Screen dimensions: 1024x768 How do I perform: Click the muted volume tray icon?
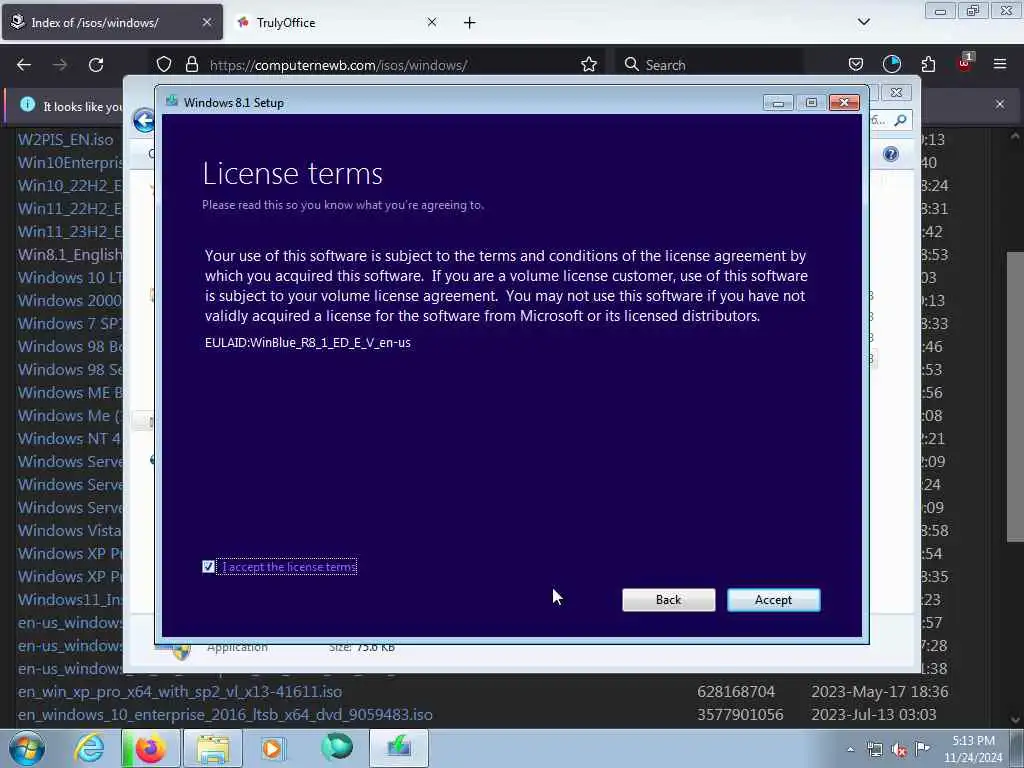(x=899, y=750)
